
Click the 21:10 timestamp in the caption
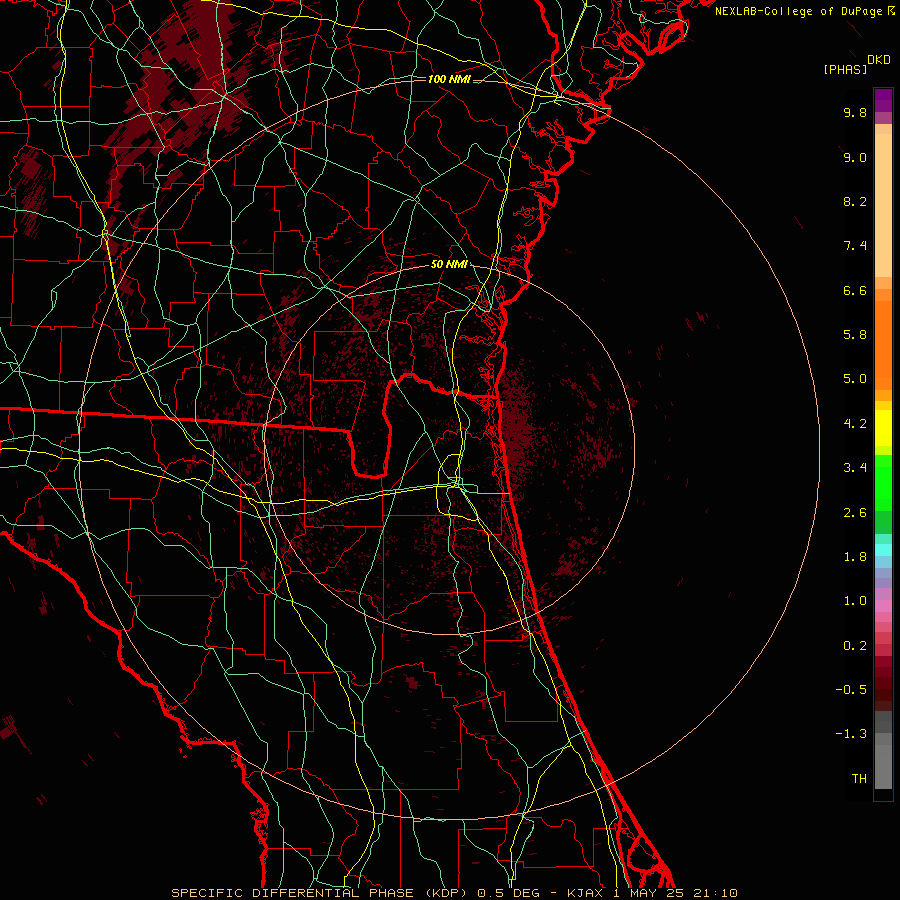click(715, 893)
